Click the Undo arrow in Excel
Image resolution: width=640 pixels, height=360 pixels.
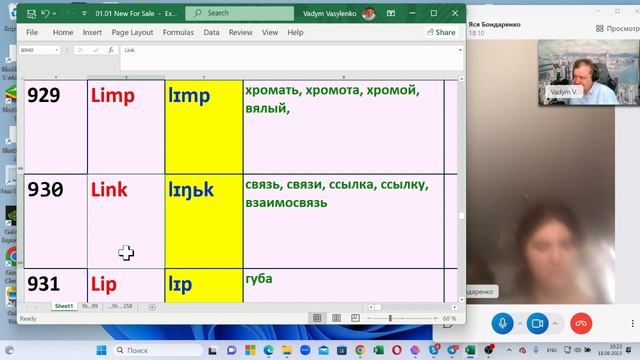pyautogui.click(x=45, y=13)
